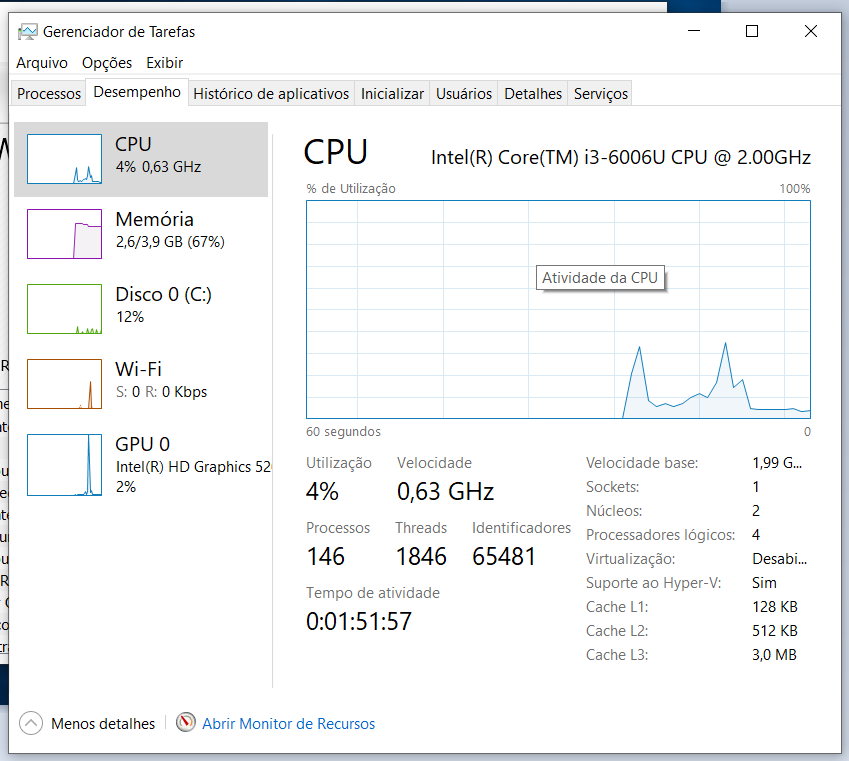Click the Virtualização Desabi... value

[779, 559]
